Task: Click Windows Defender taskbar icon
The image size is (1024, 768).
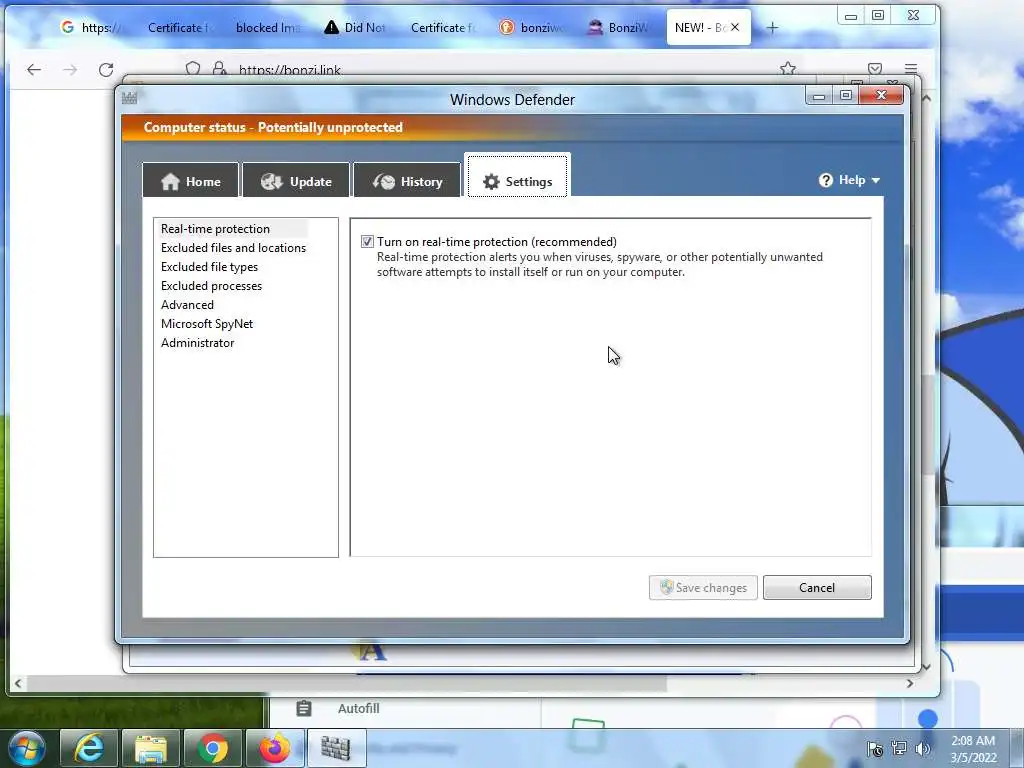Action: pos(336,748)
